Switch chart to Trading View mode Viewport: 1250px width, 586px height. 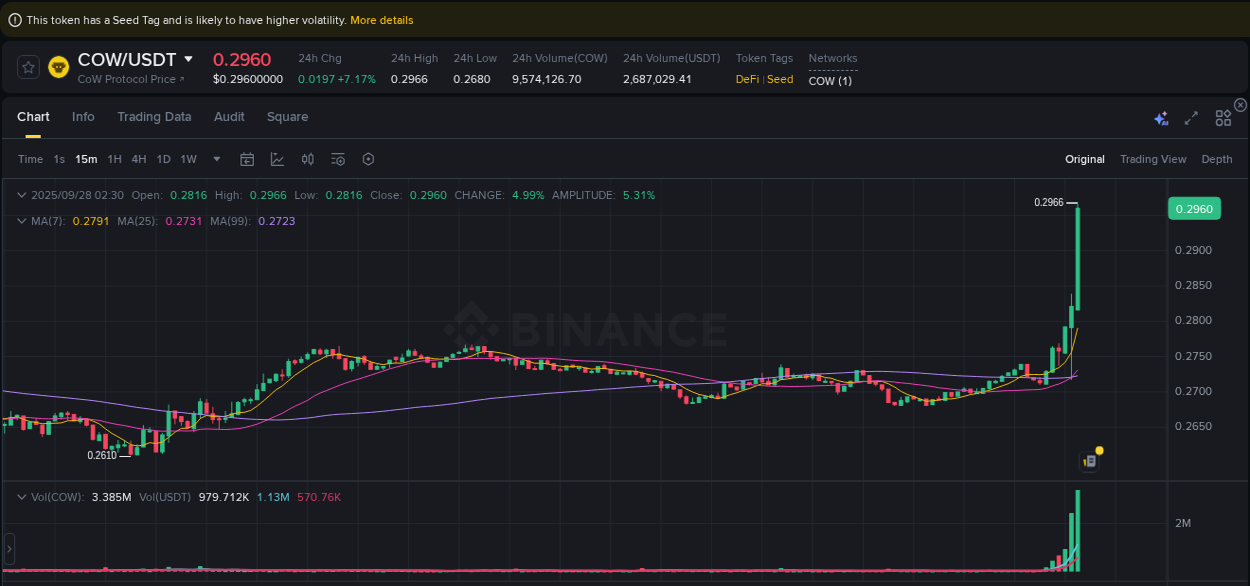(x=1153, y=159)
